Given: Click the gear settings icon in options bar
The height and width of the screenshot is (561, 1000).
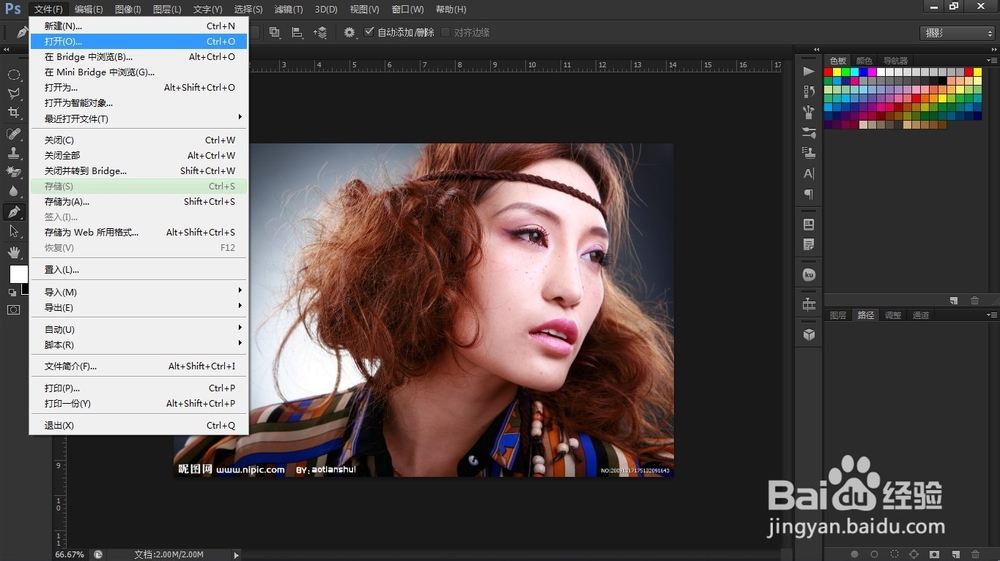Looking at the screenshot, I should [x=349, y=32].
